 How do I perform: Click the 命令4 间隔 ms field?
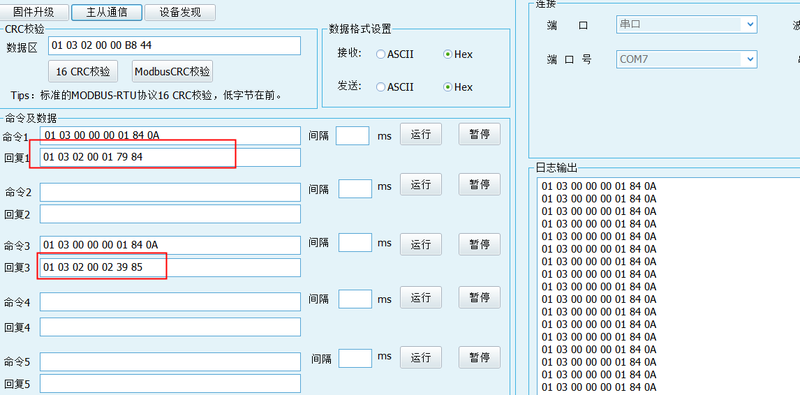355,299
